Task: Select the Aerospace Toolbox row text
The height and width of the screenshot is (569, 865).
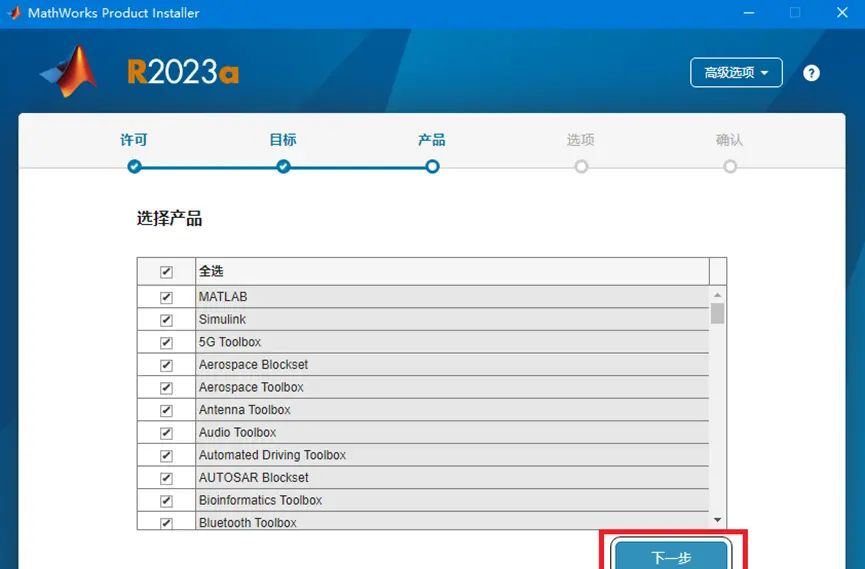Action: pyautogui.click(x=251, y=387)
